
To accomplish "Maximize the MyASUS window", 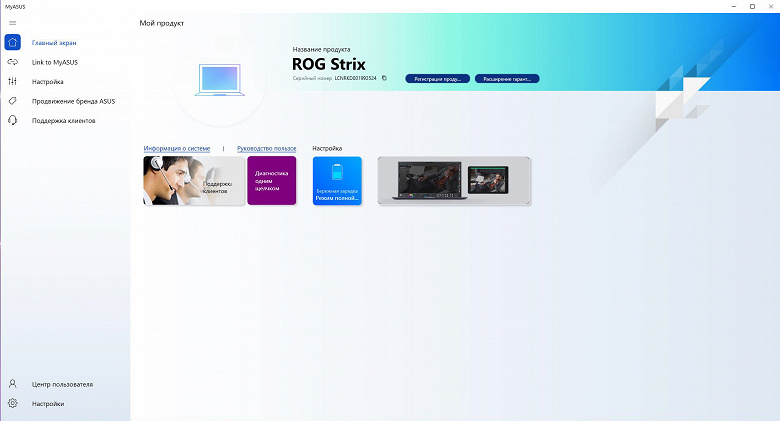I will 752,6.
